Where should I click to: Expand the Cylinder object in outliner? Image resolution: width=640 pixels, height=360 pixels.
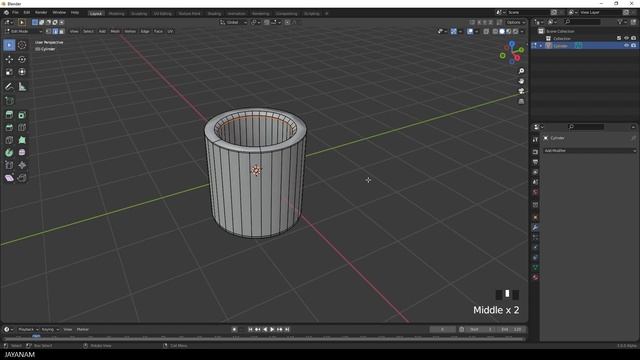(x=541, y=46)
